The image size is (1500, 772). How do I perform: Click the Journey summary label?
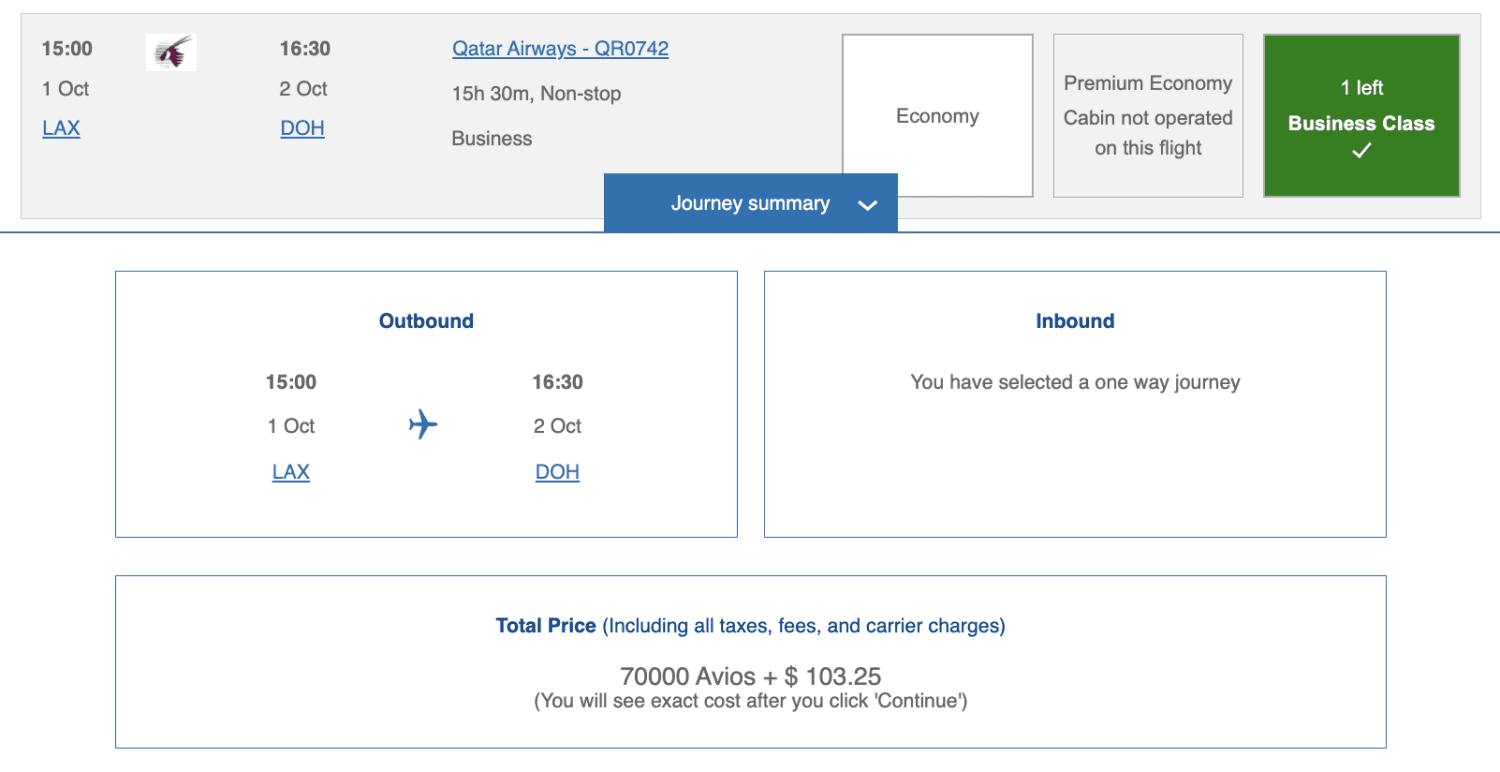pos(750,204)
